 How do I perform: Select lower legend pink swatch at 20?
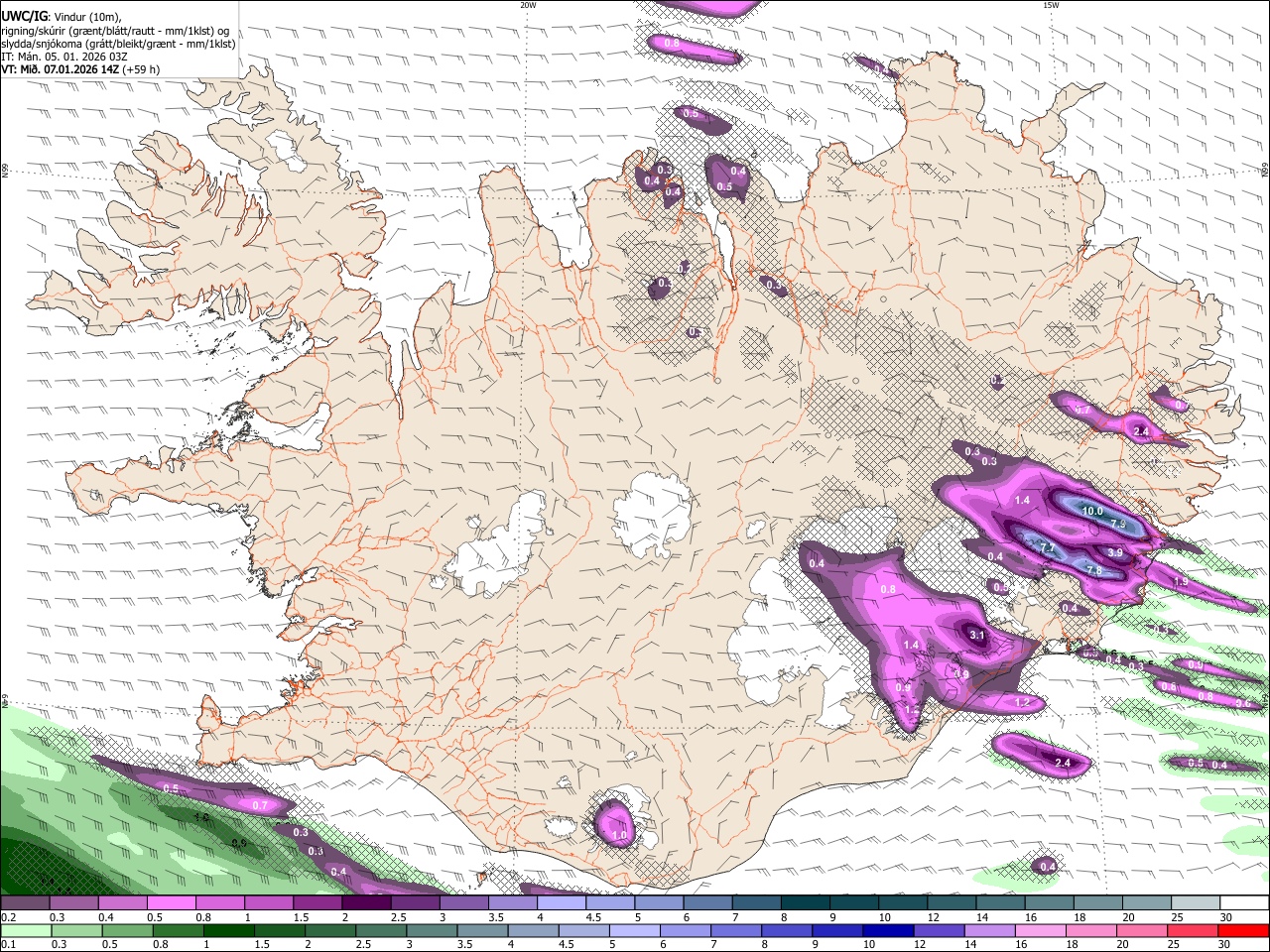coord(1142,930)
